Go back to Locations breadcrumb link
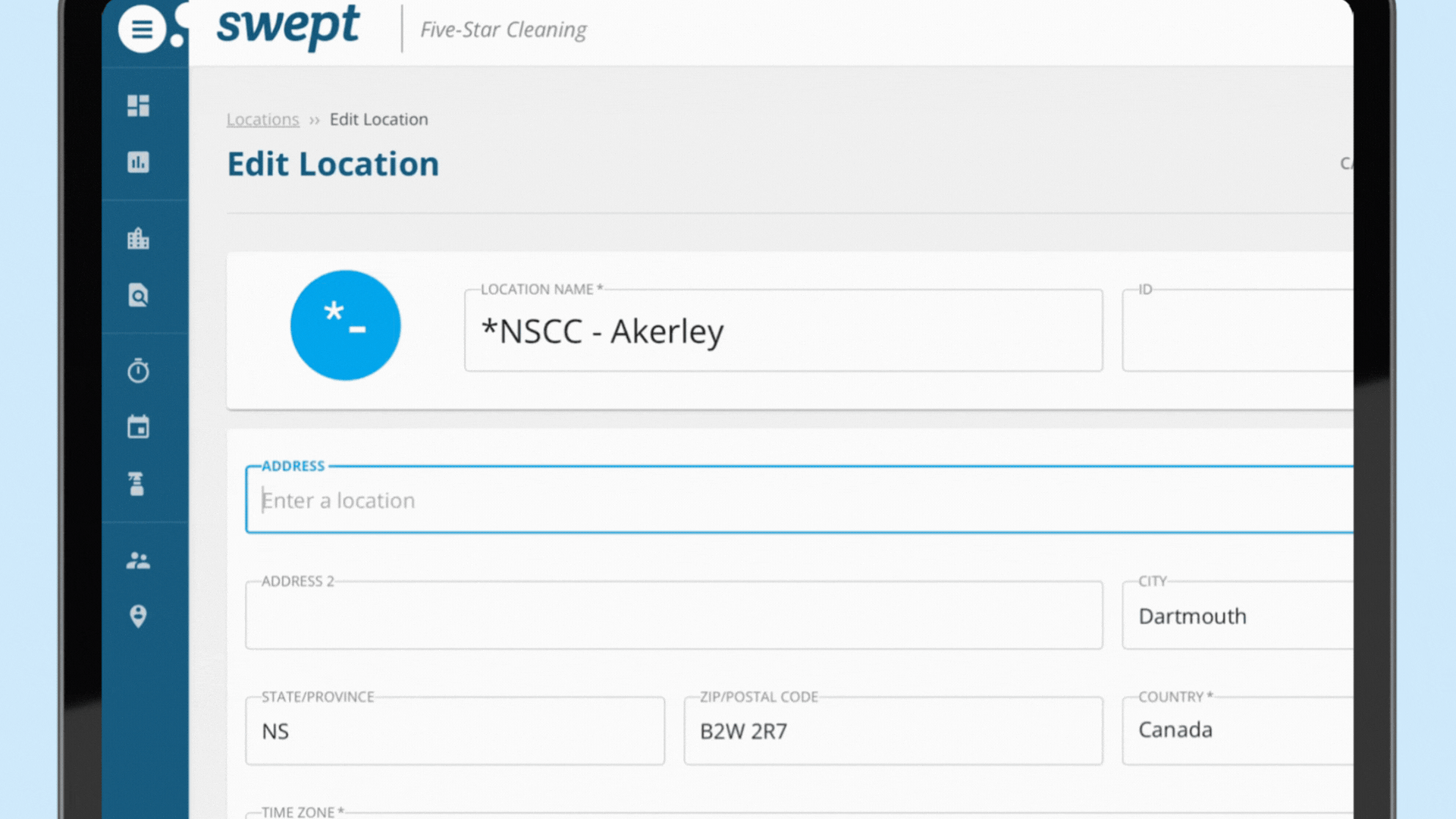This screenshot has width=1456, height=819. pyautogui.click(x=262, y=120)
